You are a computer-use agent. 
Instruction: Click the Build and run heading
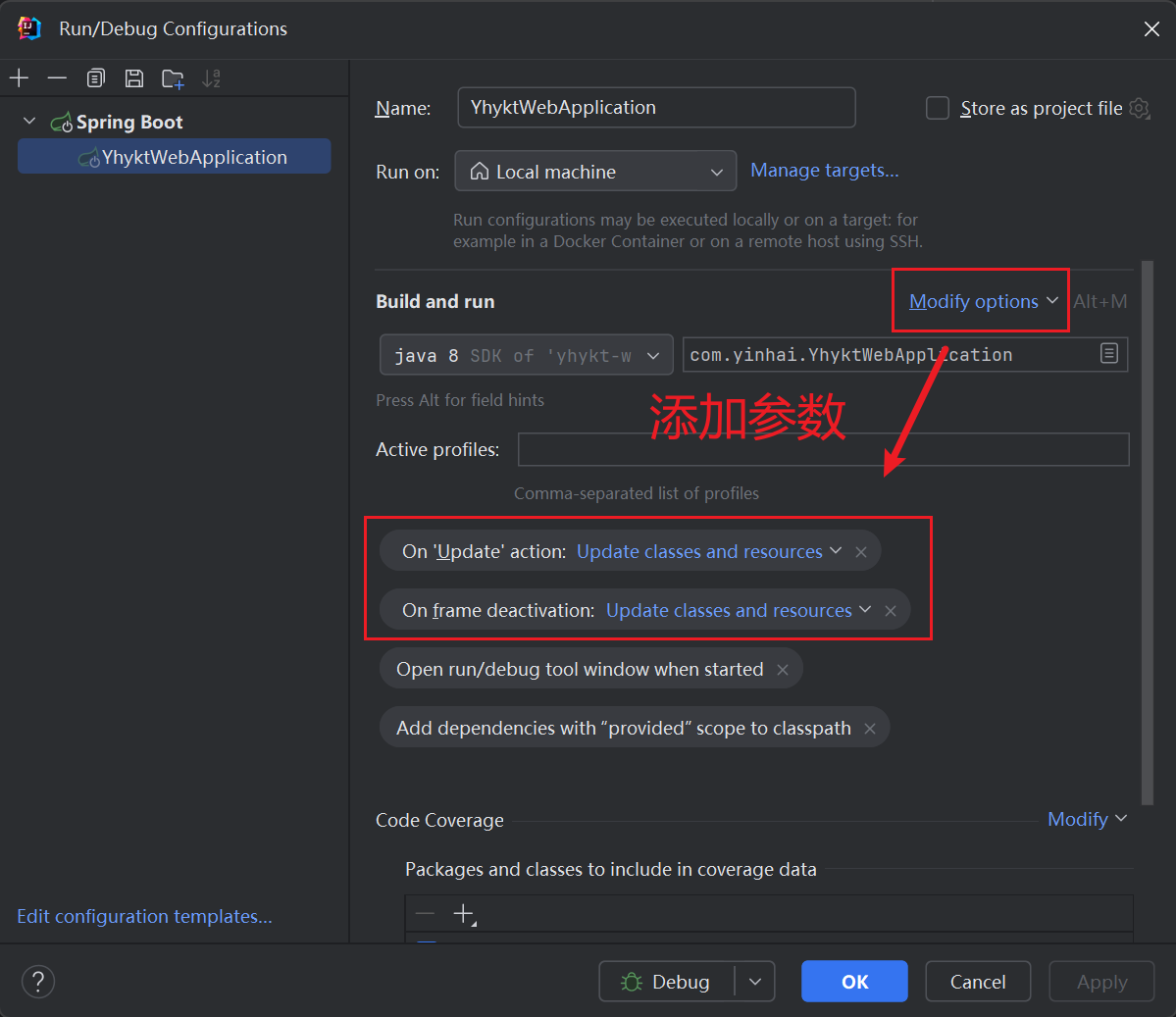click(435, 301)
